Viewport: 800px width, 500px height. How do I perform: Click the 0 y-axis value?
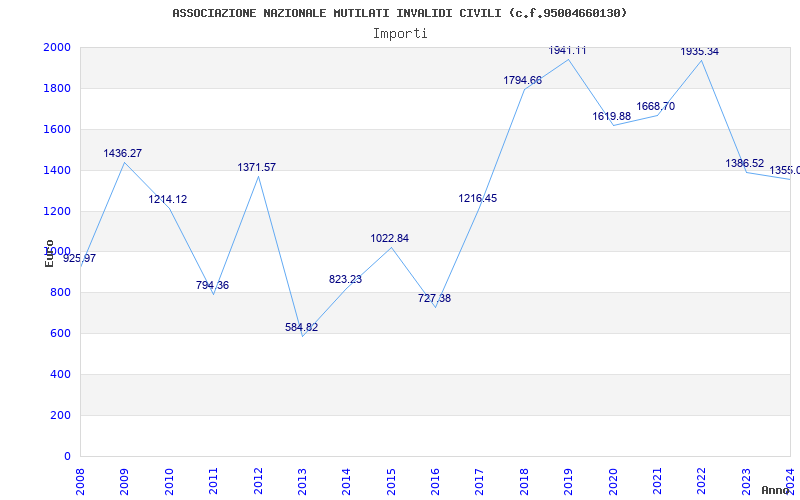point(67,456)
